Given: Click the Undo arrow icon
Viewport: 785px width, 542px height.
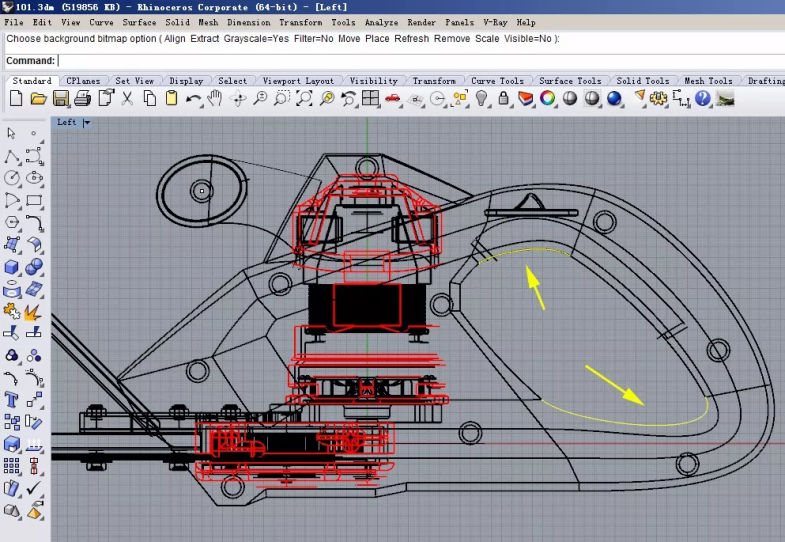Looking at the screenshot, I should pyautogui.click(x=194, y=98).
